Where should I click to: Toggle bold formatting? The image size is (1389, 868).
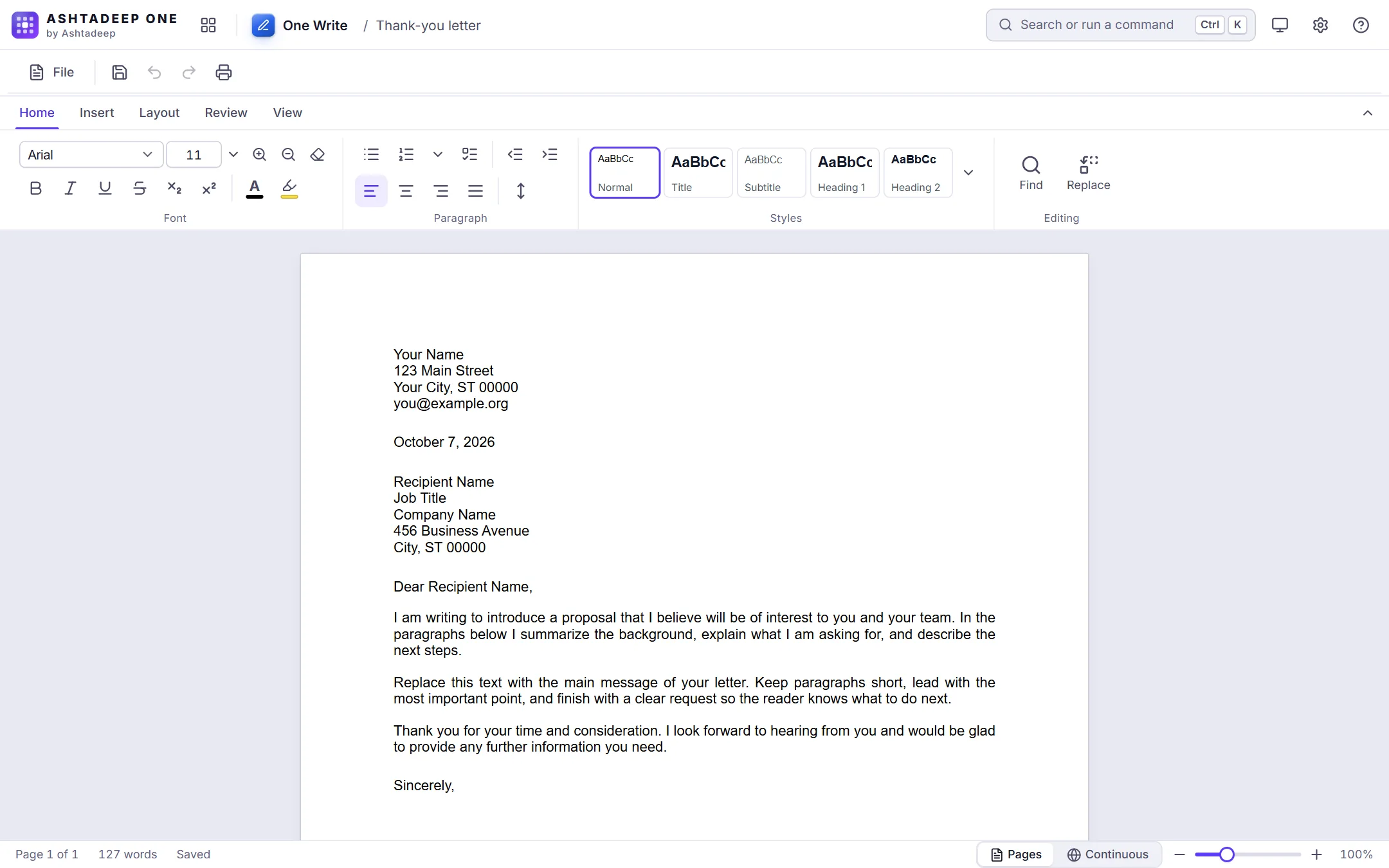click(36, 188)
